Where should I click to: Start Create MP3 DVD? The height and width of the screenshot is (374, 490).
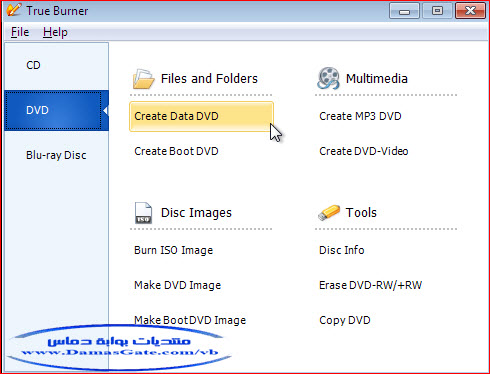(x=360, y=116)
